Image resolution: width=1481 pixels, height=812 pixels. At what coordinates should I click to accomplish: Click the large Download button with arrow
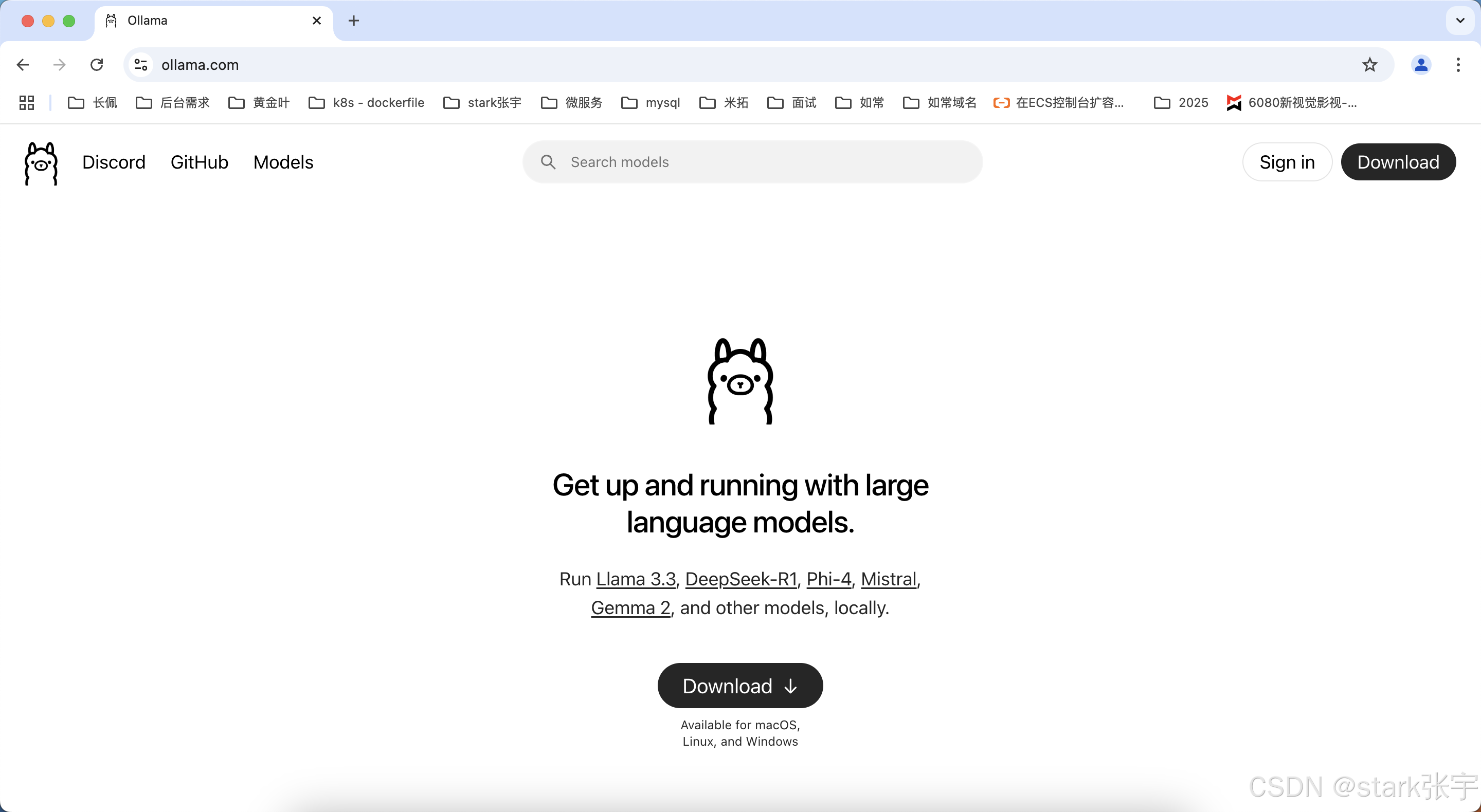pyautogui.click(x=740, y=686)
